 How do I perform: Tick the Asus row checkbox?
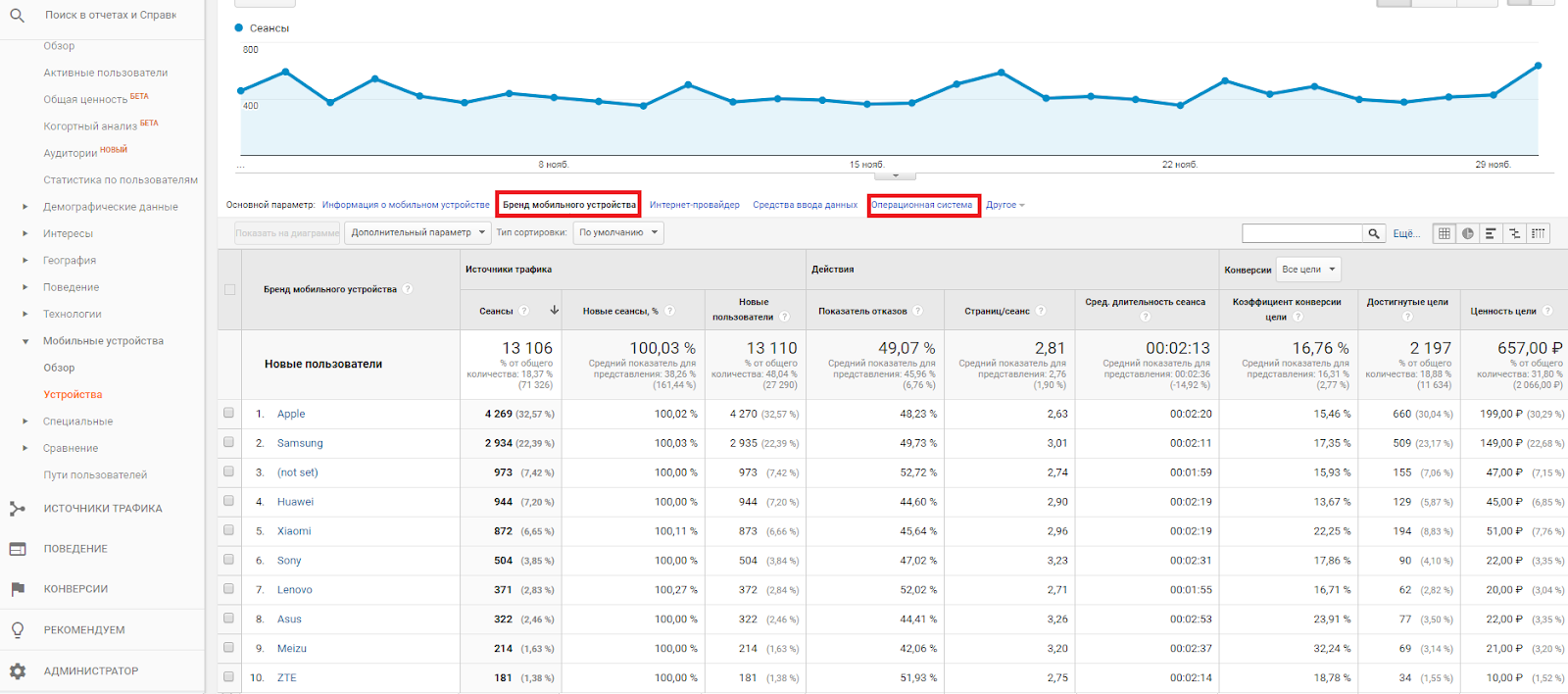pyautogui.click(x=228, y=619)
